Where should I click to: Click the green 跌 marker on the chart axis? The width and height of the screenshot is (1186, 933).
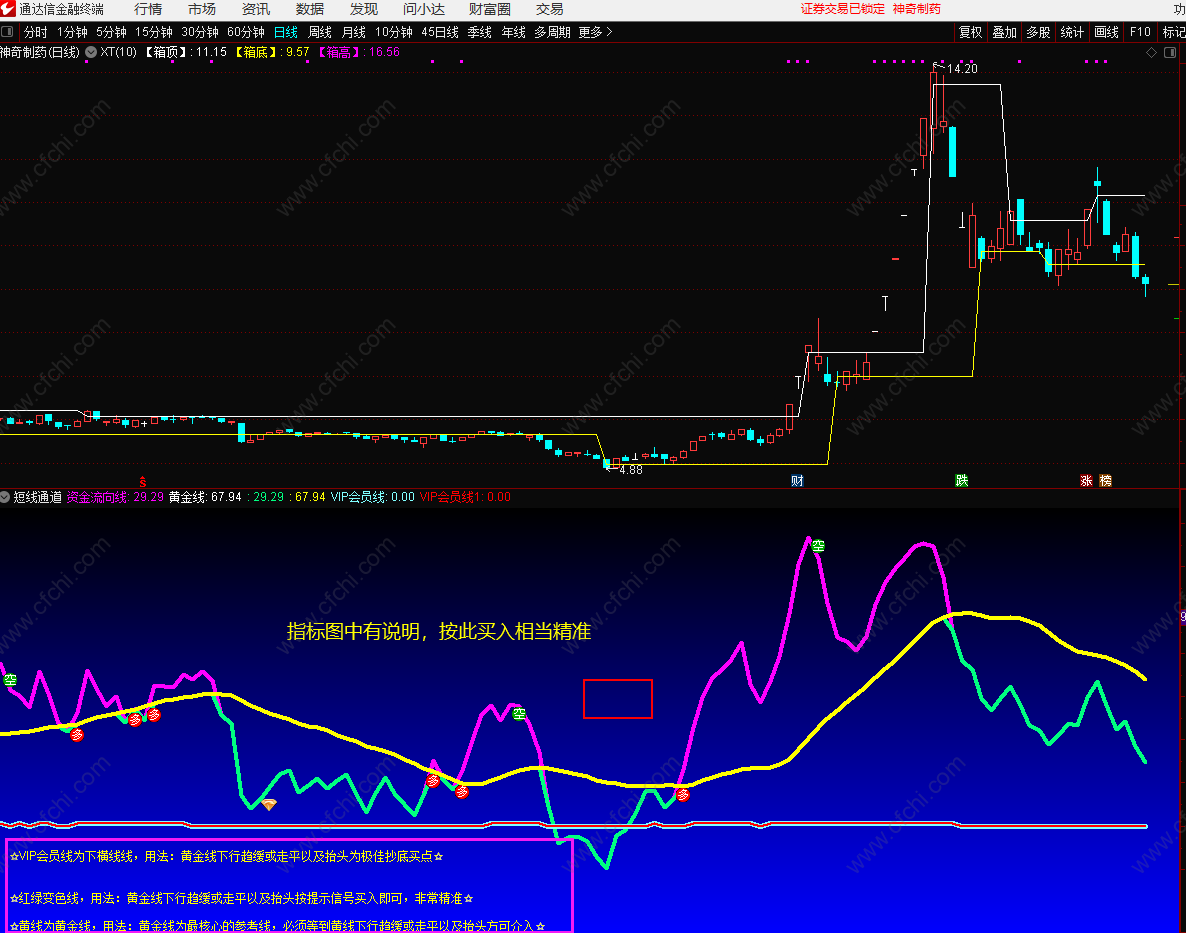(961, 481)
